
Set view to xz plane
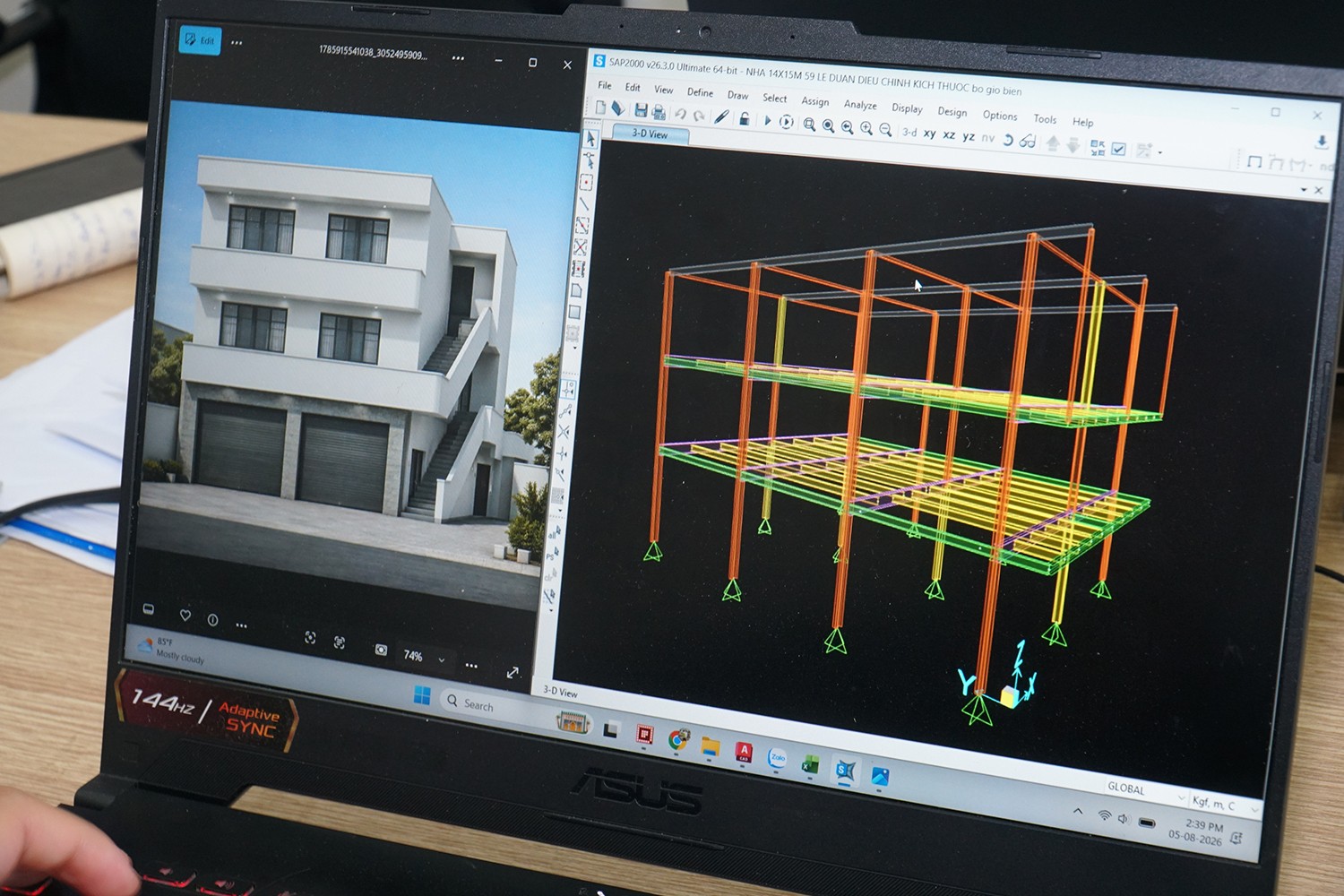click(949, 135)
